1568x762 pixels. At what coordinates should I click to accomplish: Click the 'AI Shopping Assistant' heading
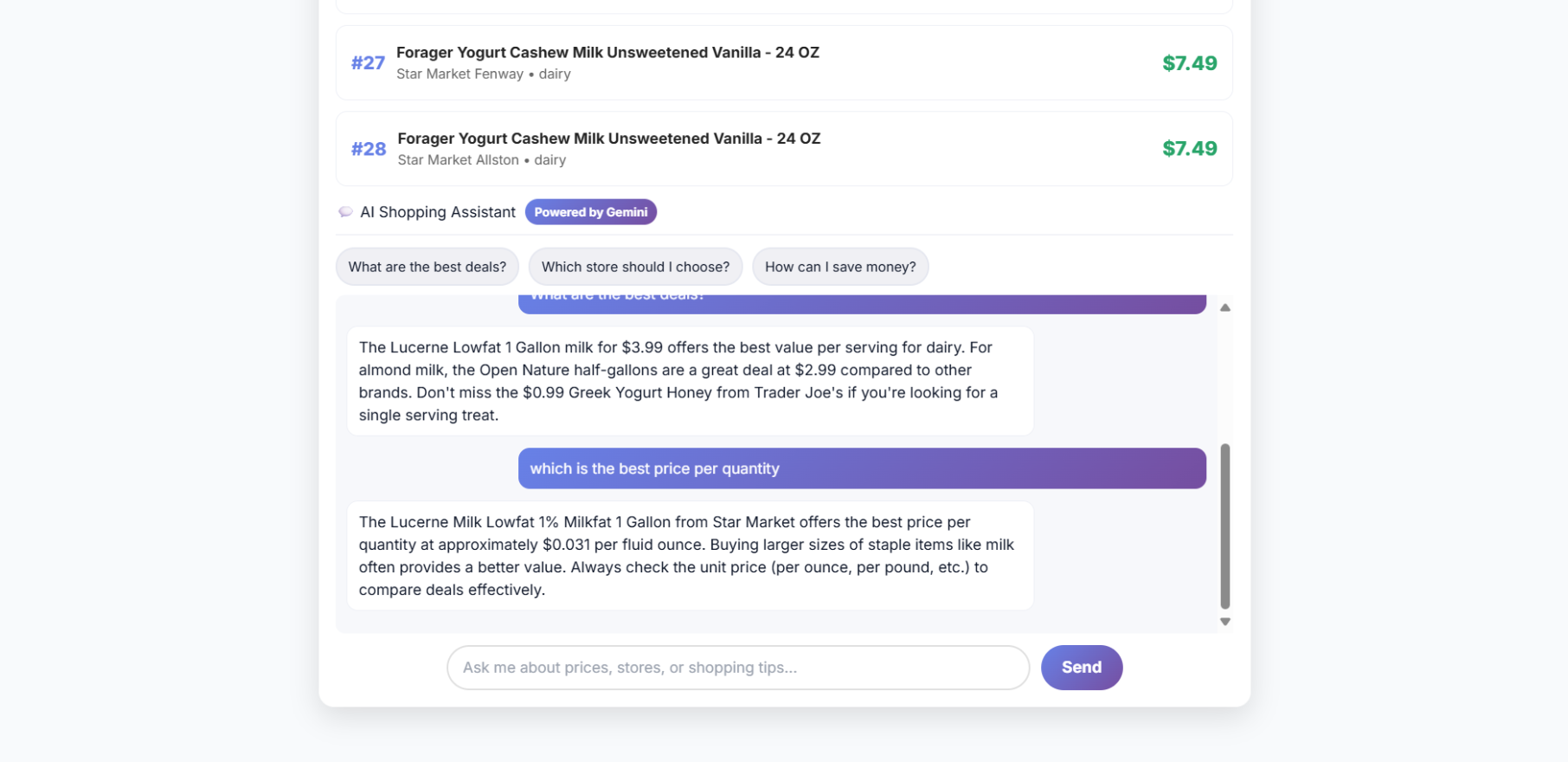pyautogui.click(x=438, y=212)
